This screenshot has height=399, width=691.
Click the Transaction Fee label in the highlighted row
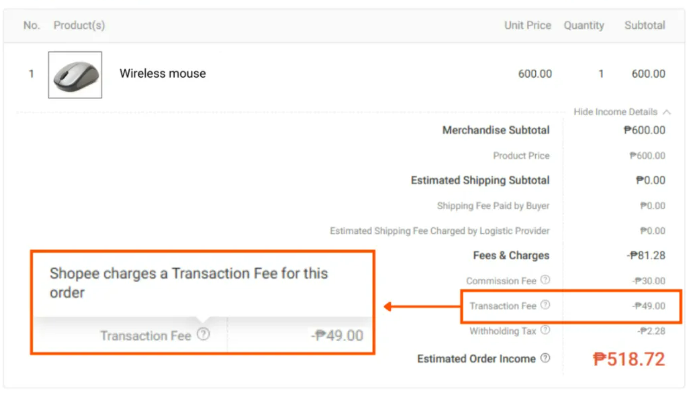click(x=503, y=306)
